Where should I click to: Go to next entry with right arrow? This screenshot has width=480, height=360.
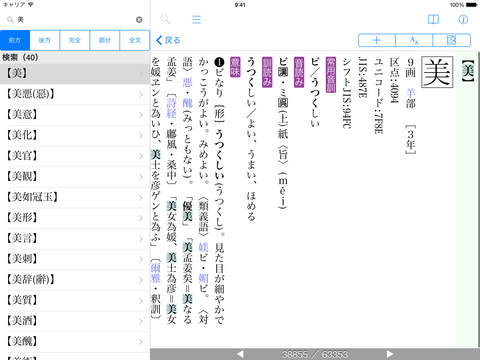tap(389, 354)
